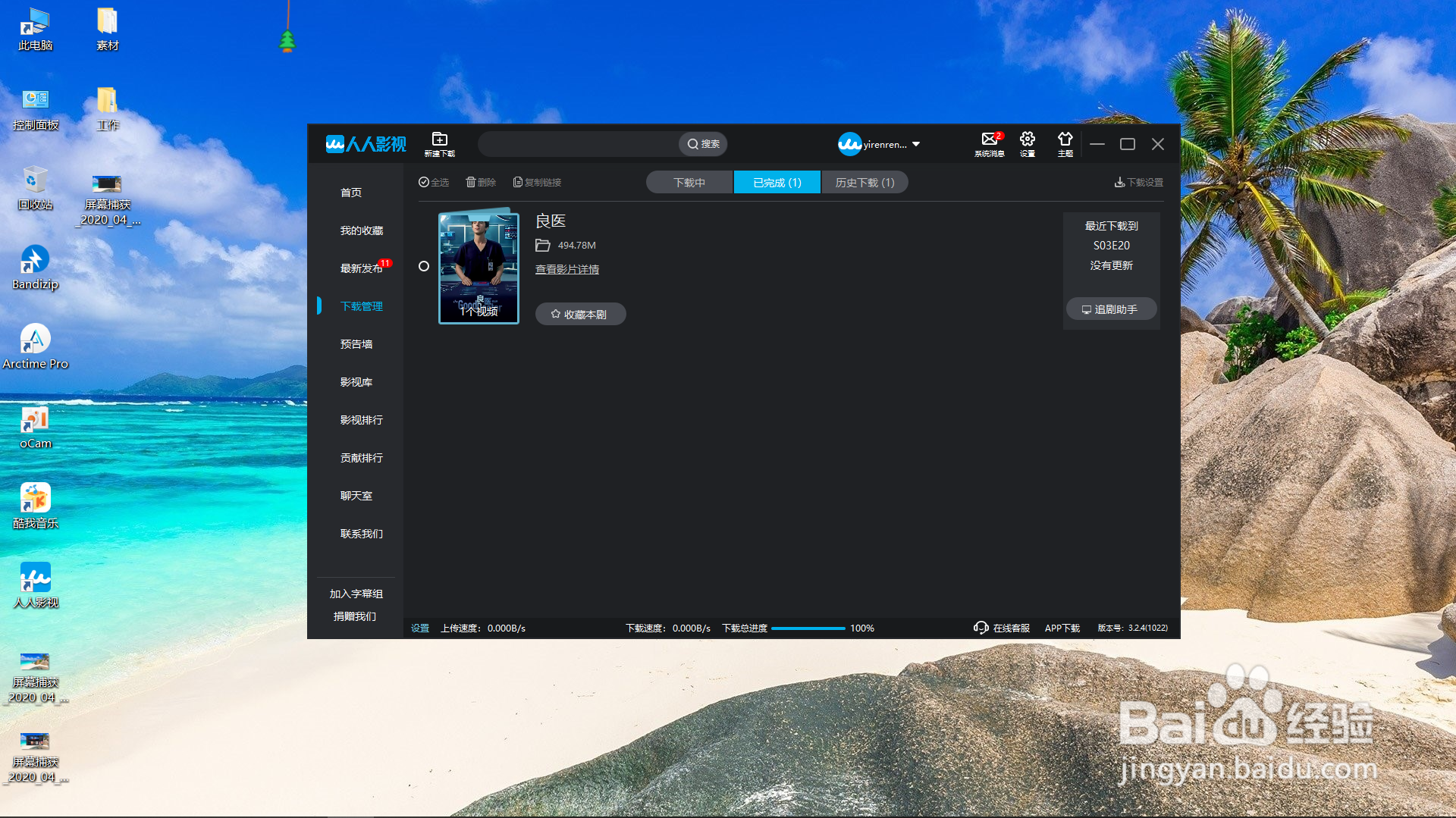Click APP下载 in status bar
Screen dimensions: 1456x818
coord(1062,628)
